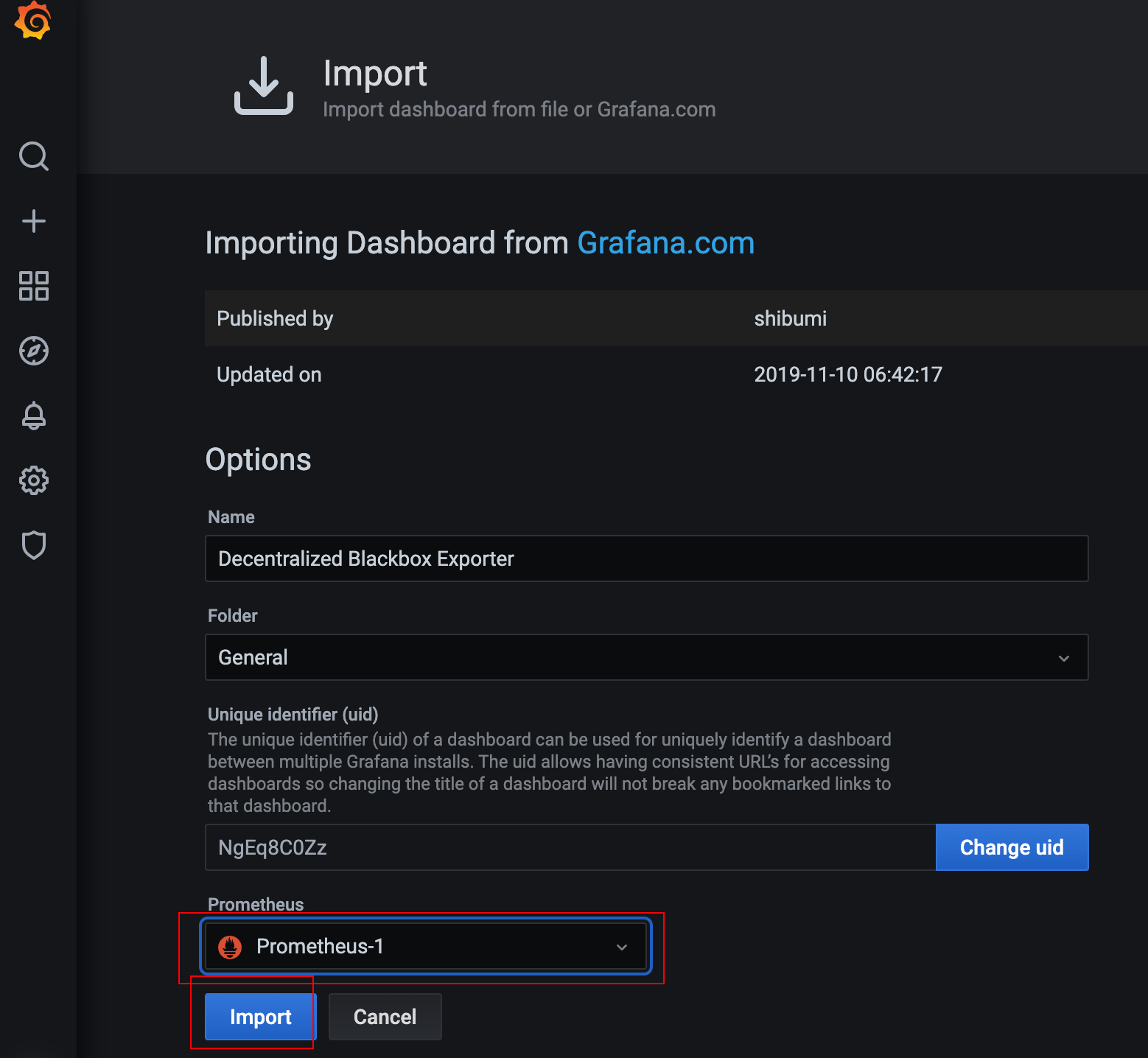Click the 'Updated on' label

(x=269, y=374)
